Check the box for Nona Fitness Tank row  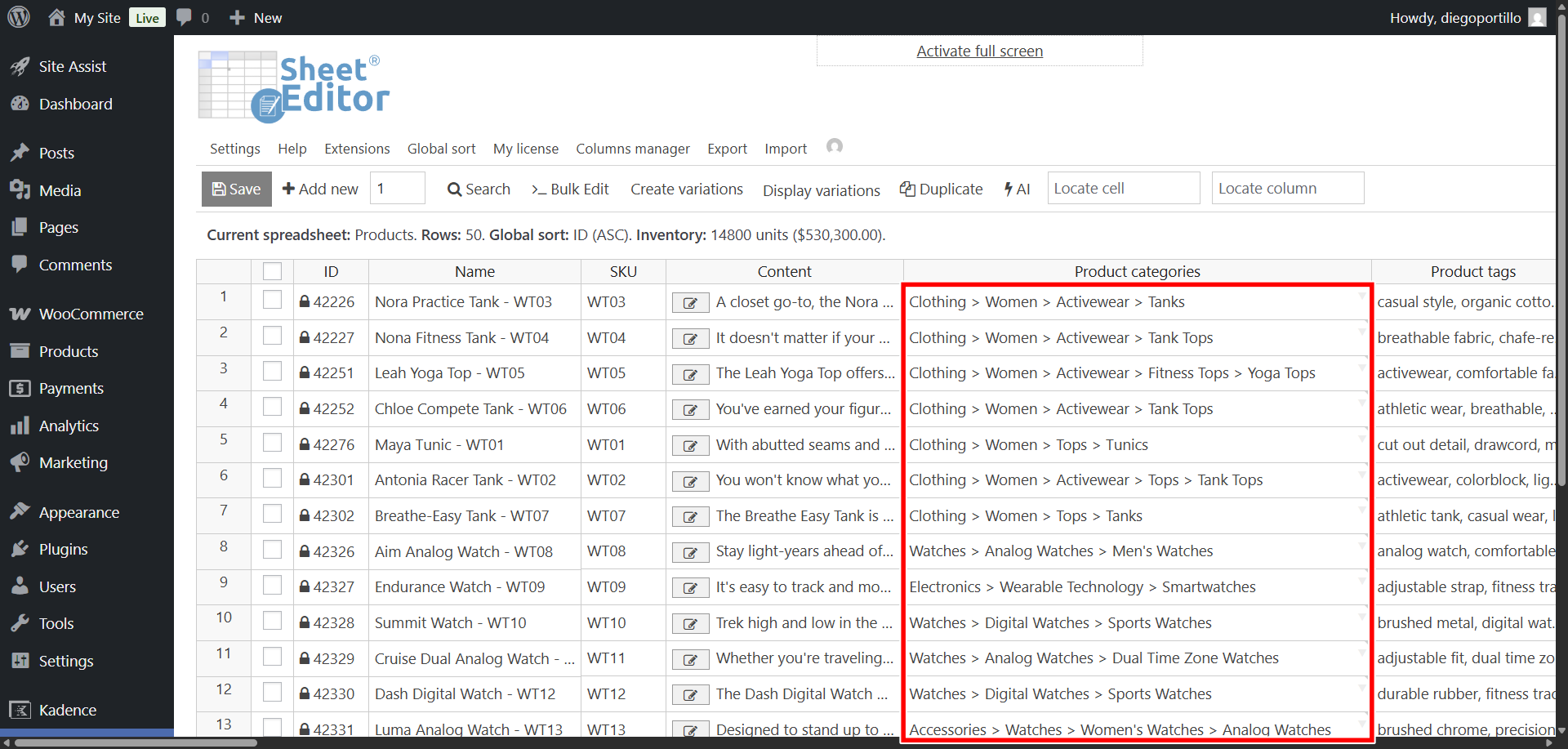point(272,337)
